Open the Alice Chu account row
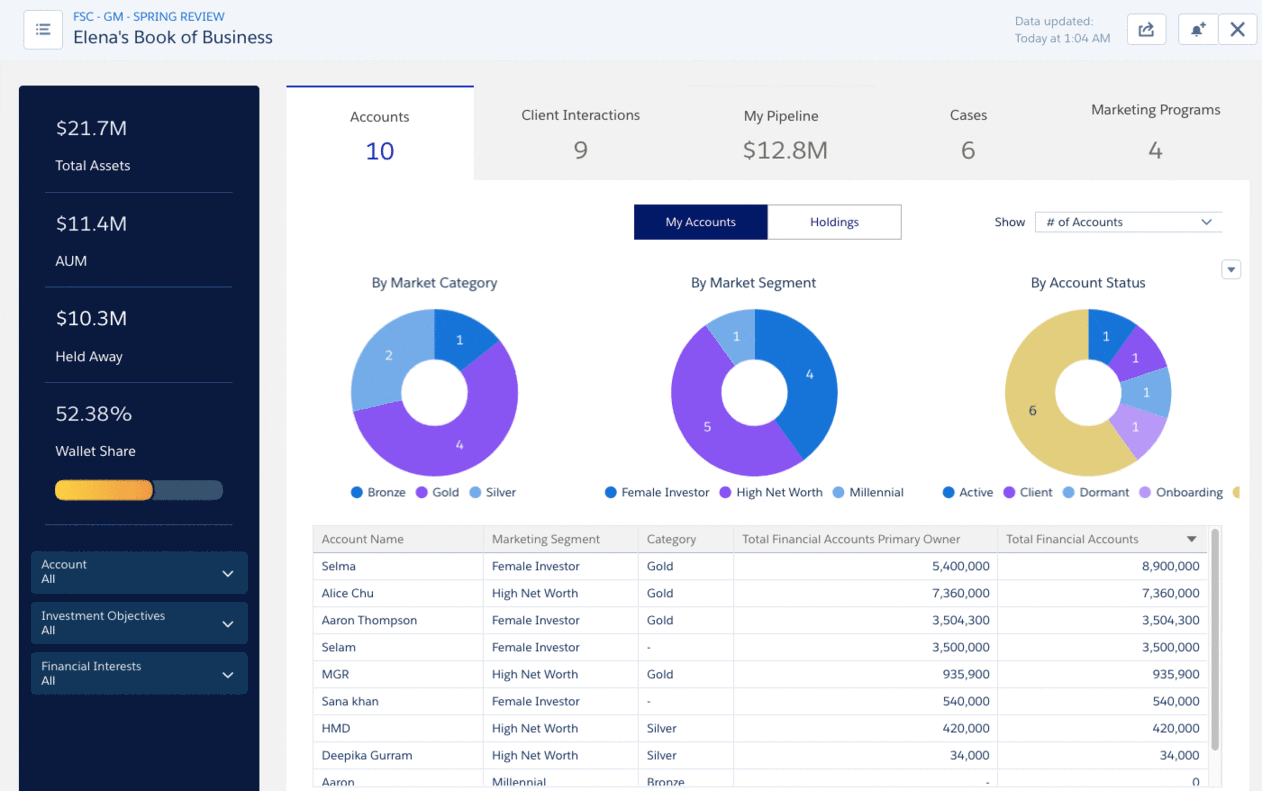Viewport: 1263px width, 791px height. 348,593
